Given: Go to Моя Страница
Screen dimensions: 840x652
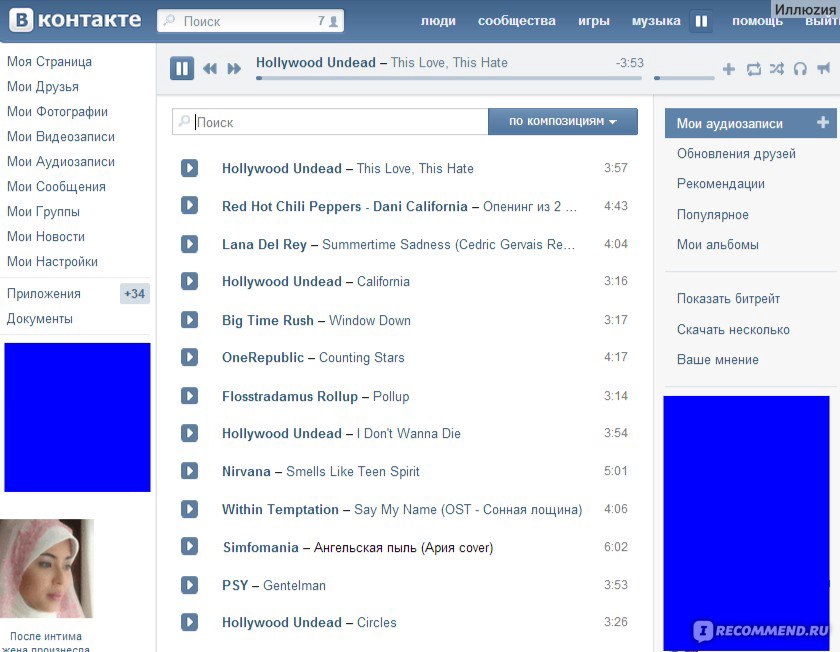Looking at the screenshot, I should click(x=49, y=62).
